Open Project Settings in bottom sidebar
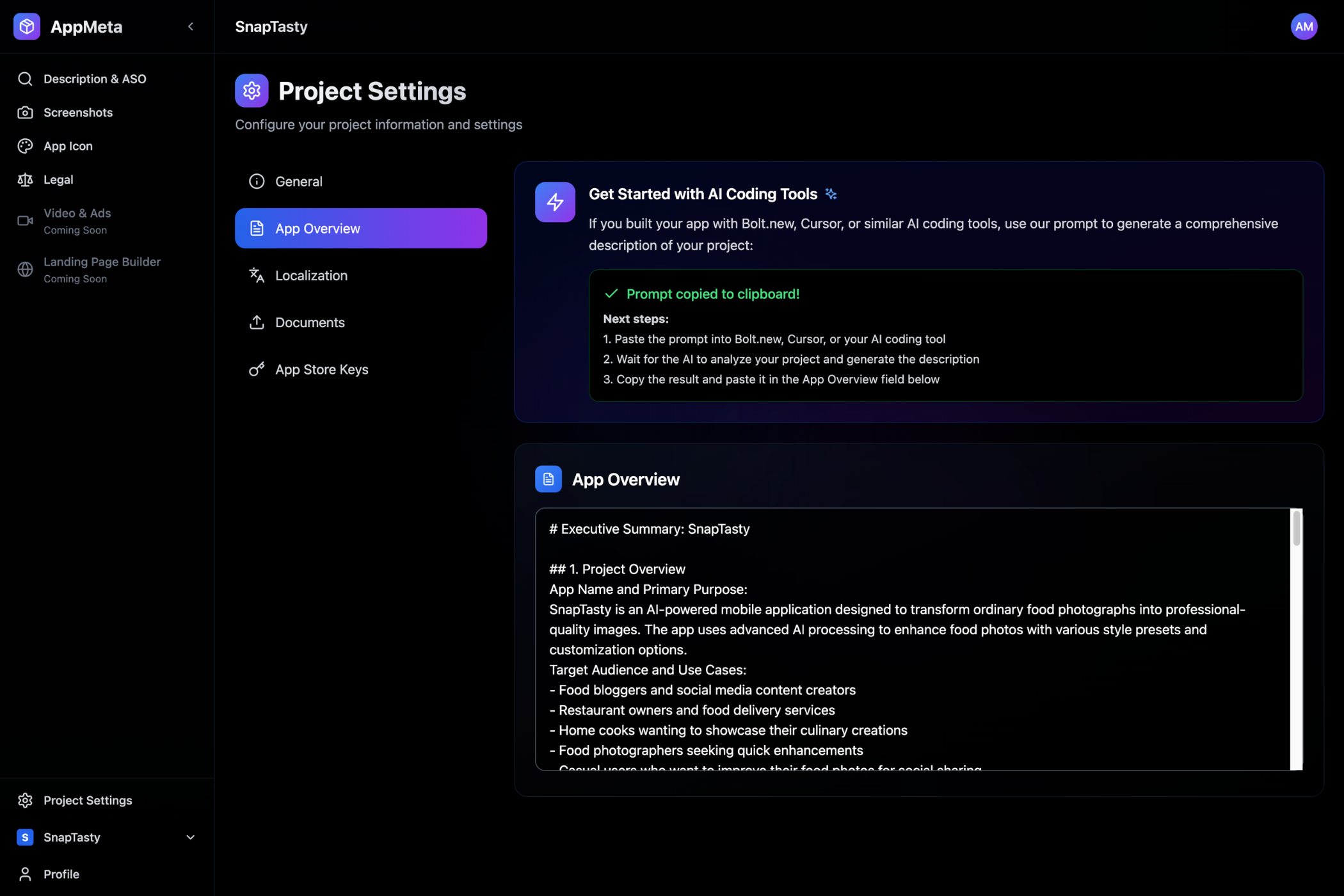 (88, 801)
